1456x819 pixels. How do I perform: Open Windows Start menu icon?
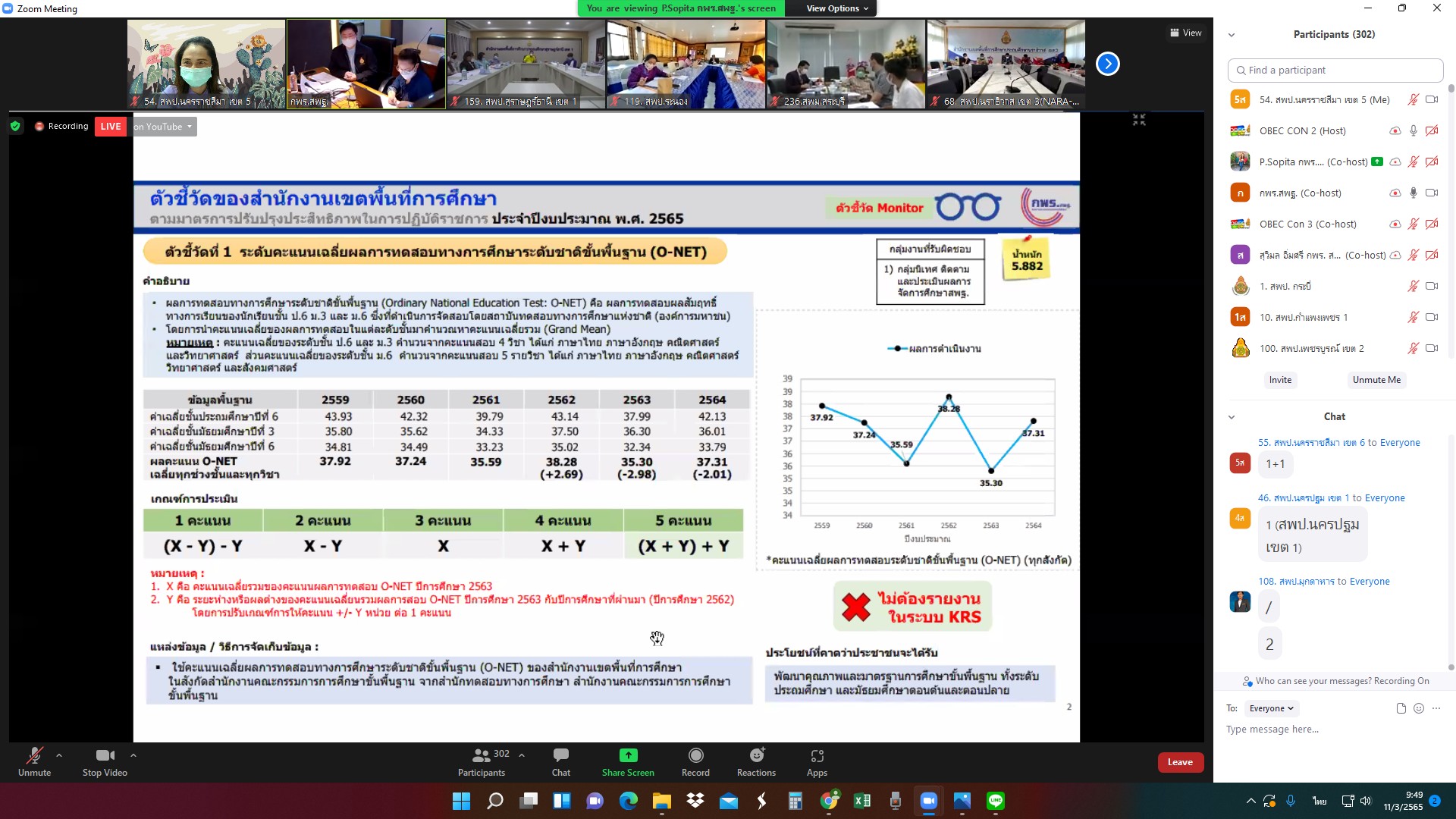[461, 801]
